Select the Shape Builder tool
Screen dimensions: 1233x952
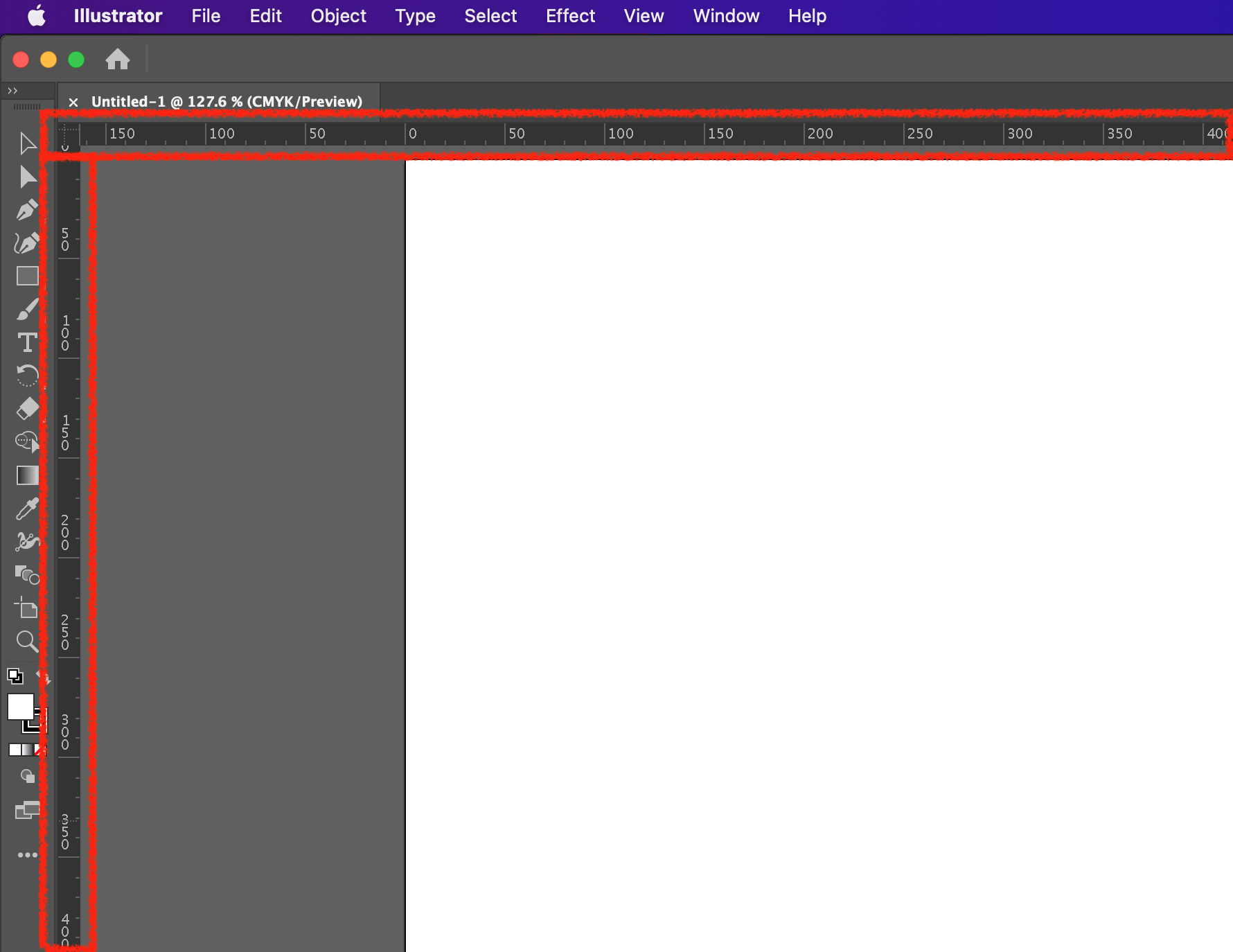coord(27,441)
